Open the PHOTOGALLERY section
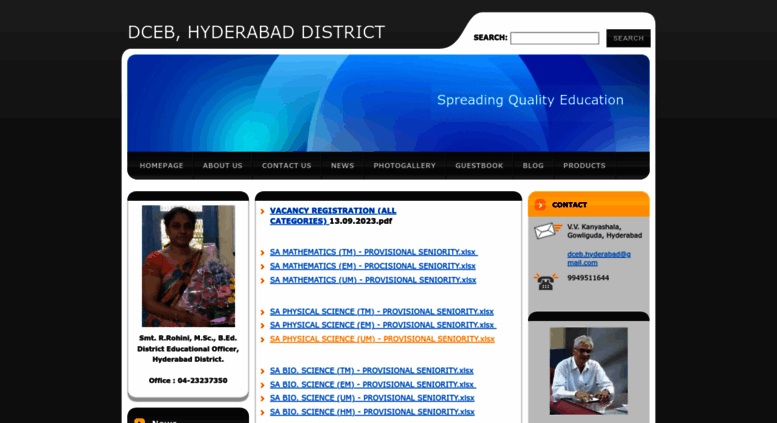The image size is (777, 423). click(x=404, y=165)
